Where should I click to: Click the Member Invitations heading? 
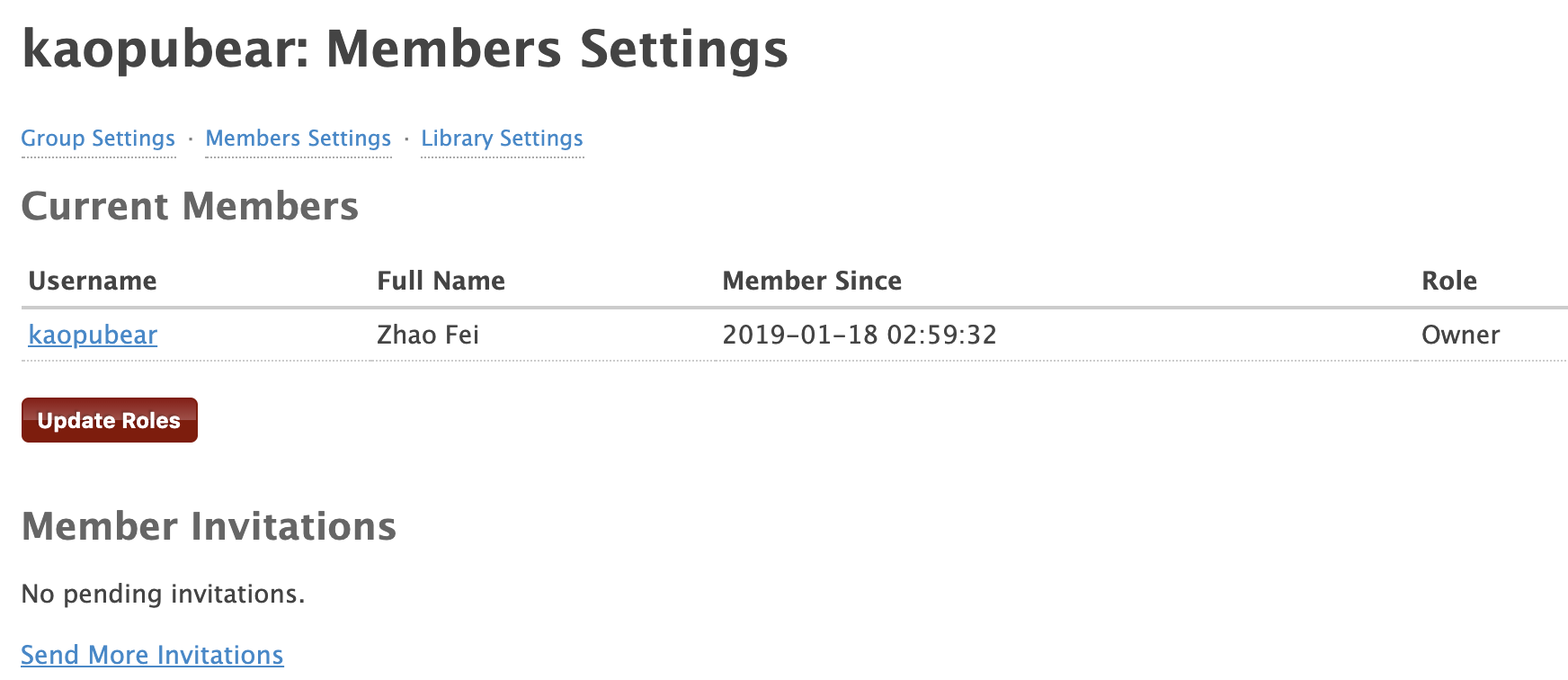(209, 526)
